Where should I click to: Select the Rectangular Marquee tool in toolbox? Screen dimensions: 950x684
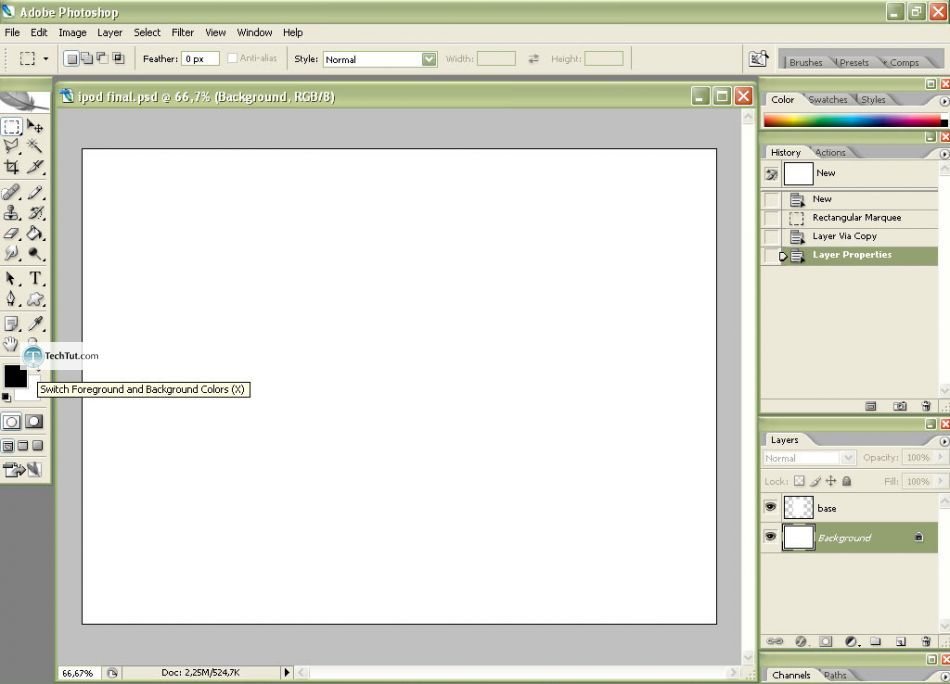pos(12,127)
